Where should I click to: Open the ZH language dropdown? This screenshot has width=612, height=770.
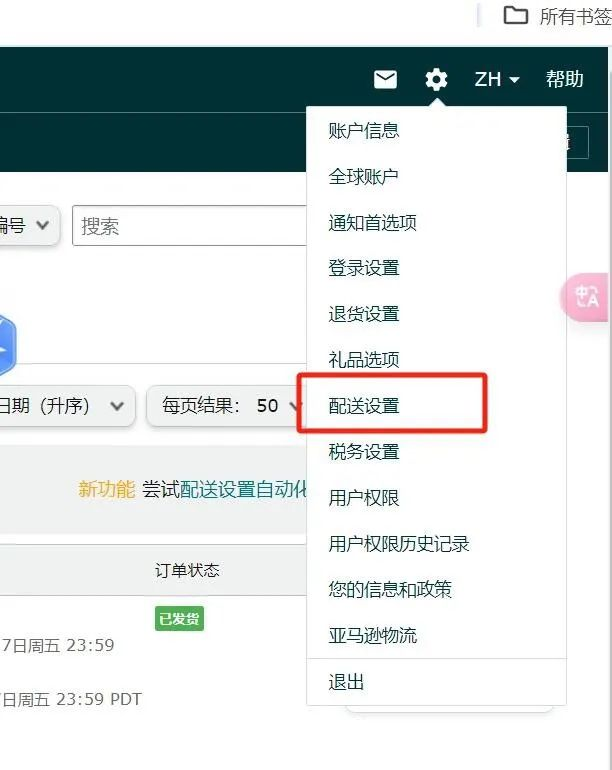coord(497,79)
